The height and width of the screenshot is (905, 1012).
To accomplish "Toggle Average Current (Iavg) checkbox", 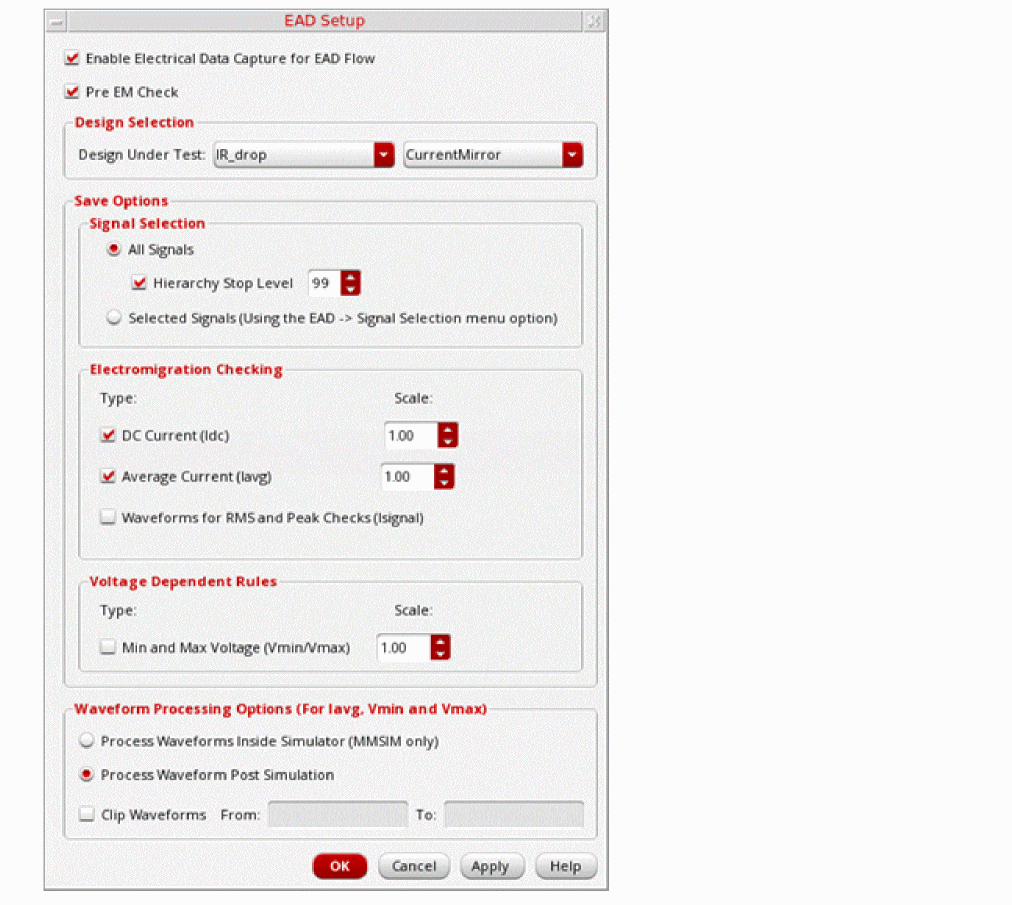I will [108, 476].
